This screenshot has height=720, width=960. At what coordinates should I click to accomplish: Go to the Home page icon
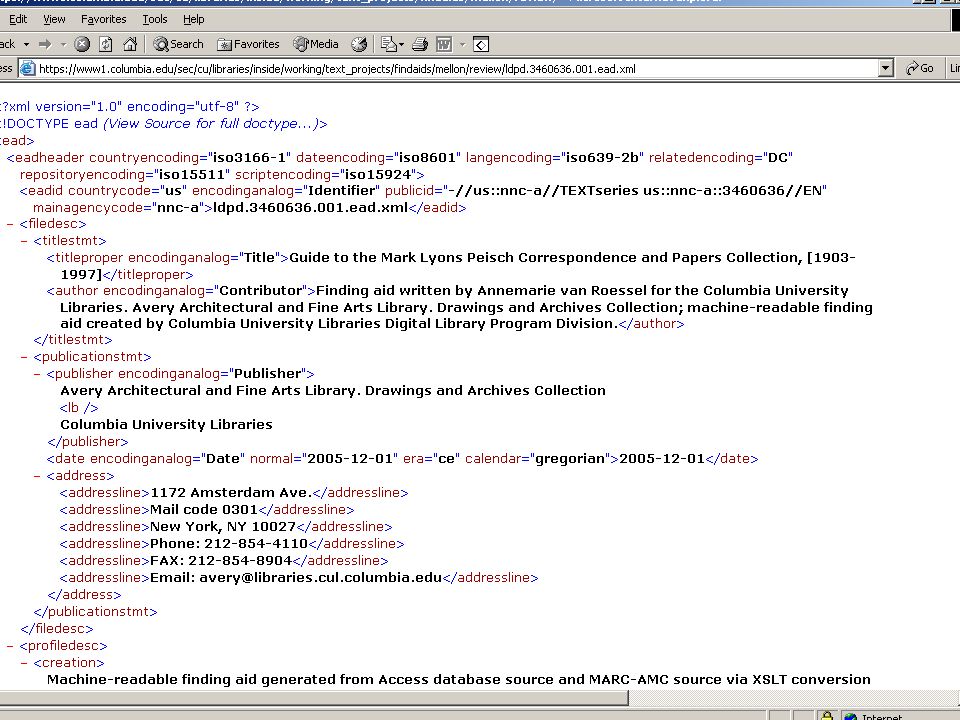point(130,44)
